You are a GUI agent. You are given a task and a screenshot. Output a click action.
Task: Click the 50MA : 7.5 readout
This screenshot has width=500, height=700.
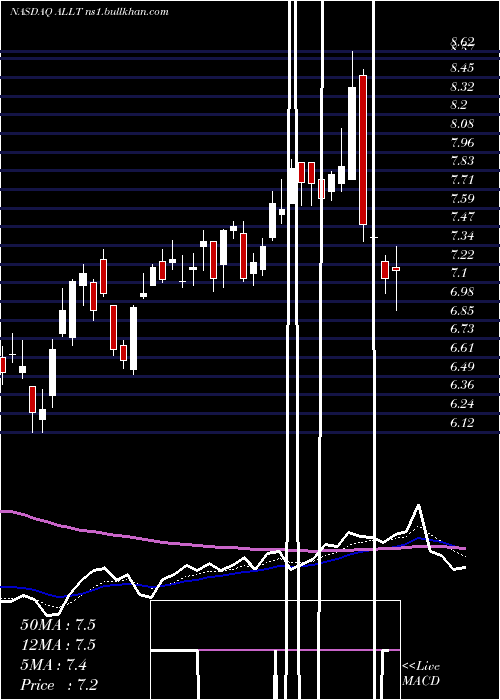click(x=58, y=625)
